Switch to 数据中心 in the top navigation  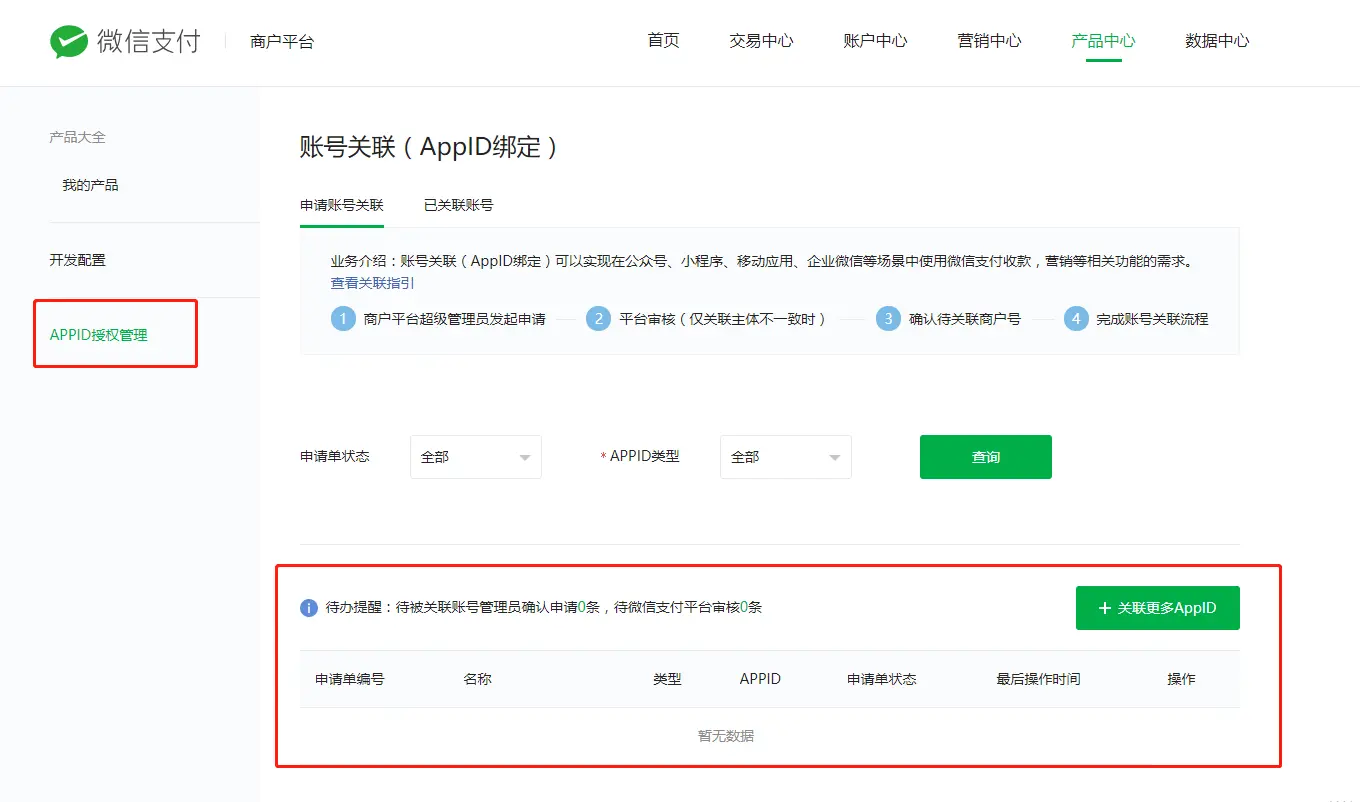click(x=1217, y=41)
